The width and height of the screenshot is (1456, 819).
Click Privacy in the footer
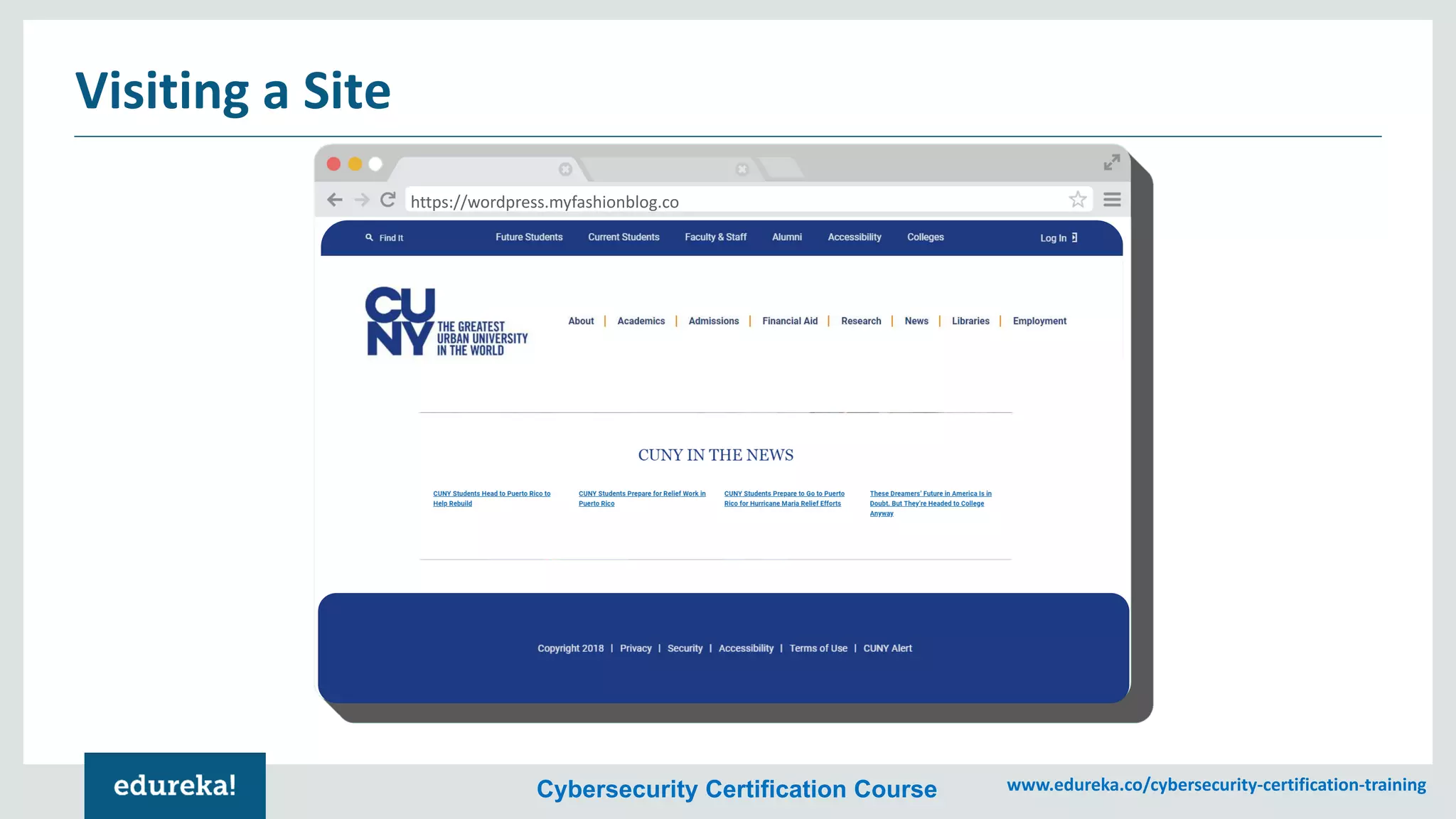point(636,648)
